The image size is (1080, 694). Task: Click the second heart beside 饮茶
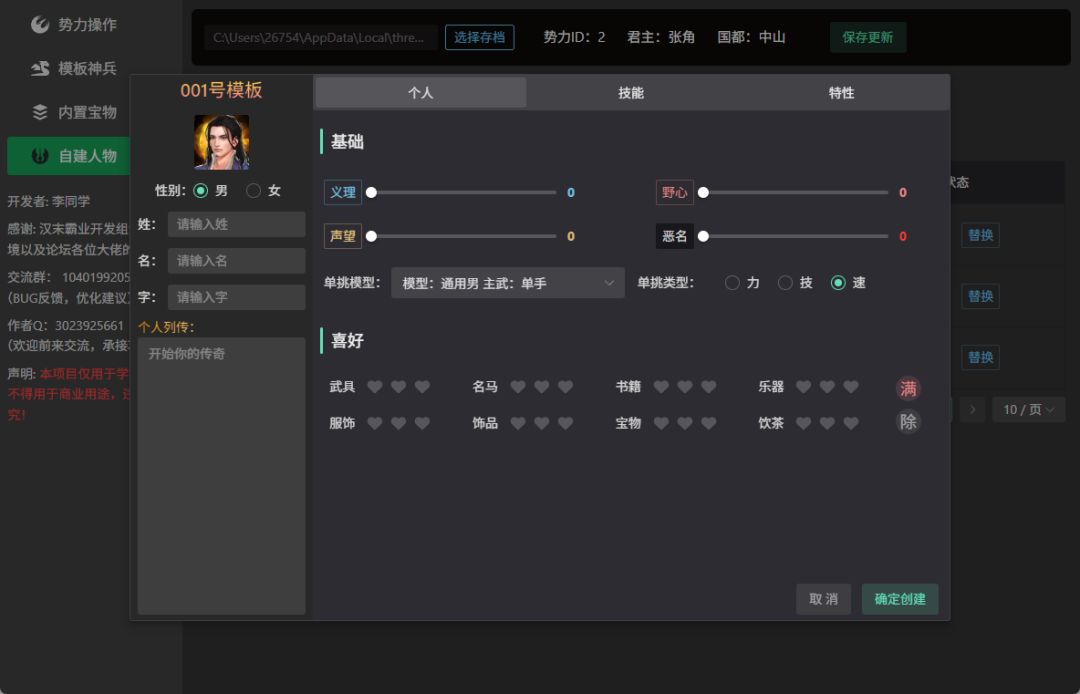pos(827,423)
